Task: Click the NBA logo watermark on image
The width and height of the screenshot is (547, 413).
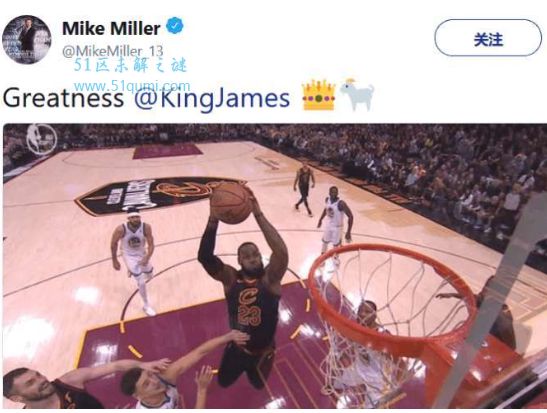Action: coord(41,139)
